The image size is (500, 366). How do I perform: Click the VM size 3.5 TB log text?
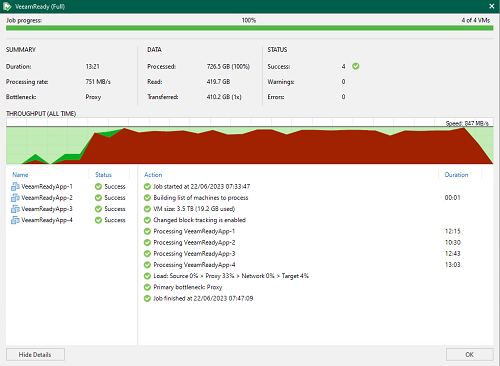coord(194,209)
